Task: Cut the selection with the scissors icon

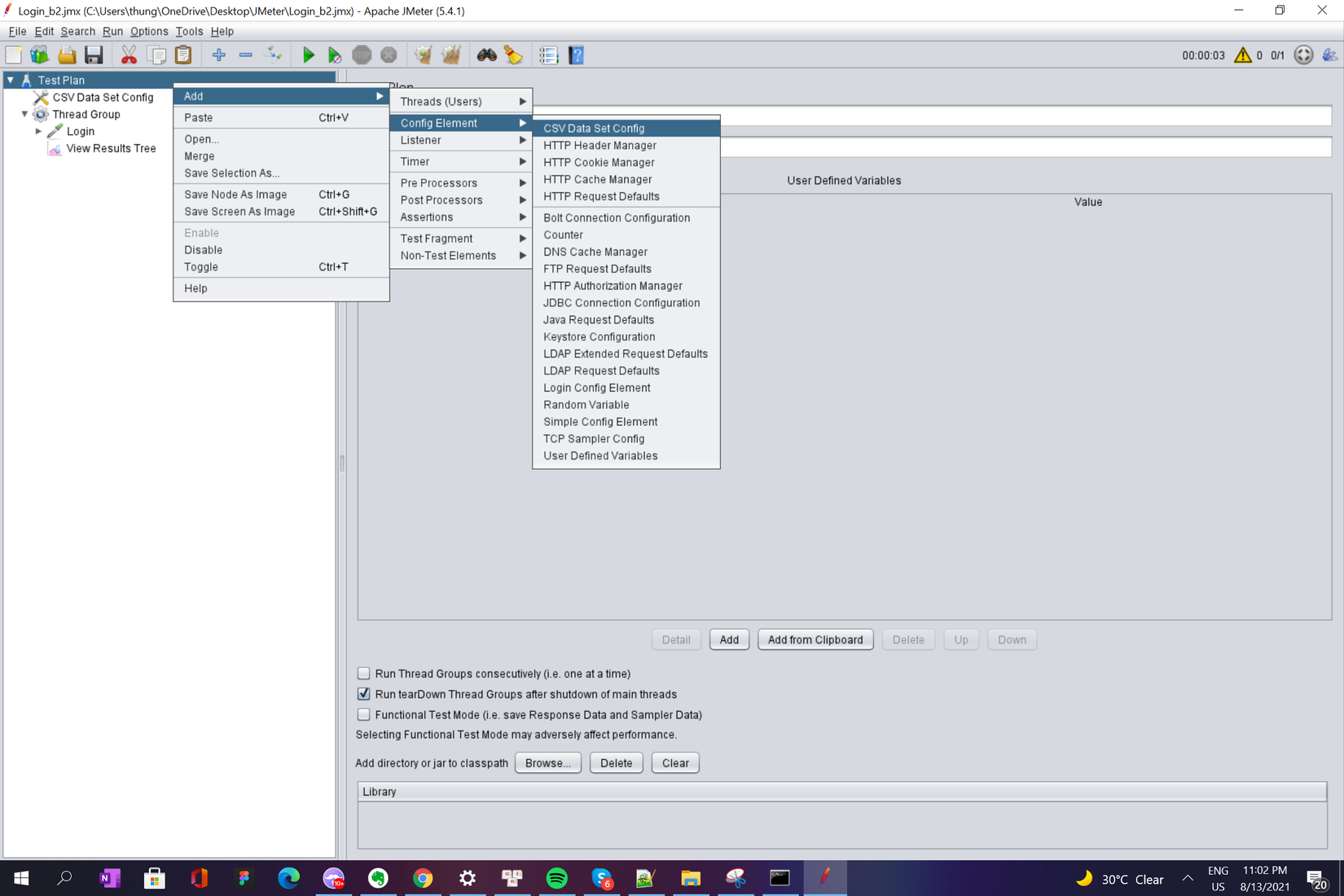Action: tap(129, 55)
